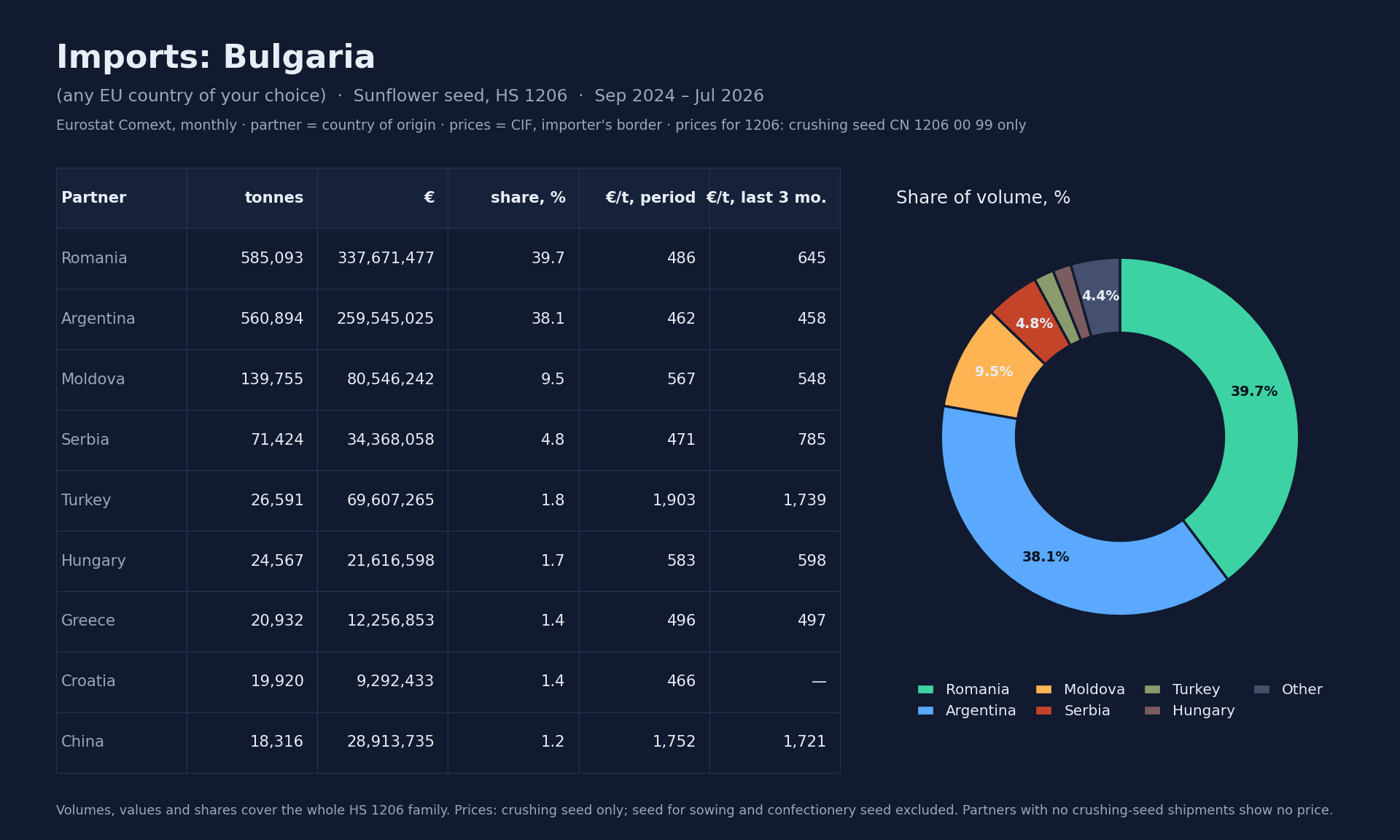Click Turkey euro value 69,607,265

coord(391,501)
